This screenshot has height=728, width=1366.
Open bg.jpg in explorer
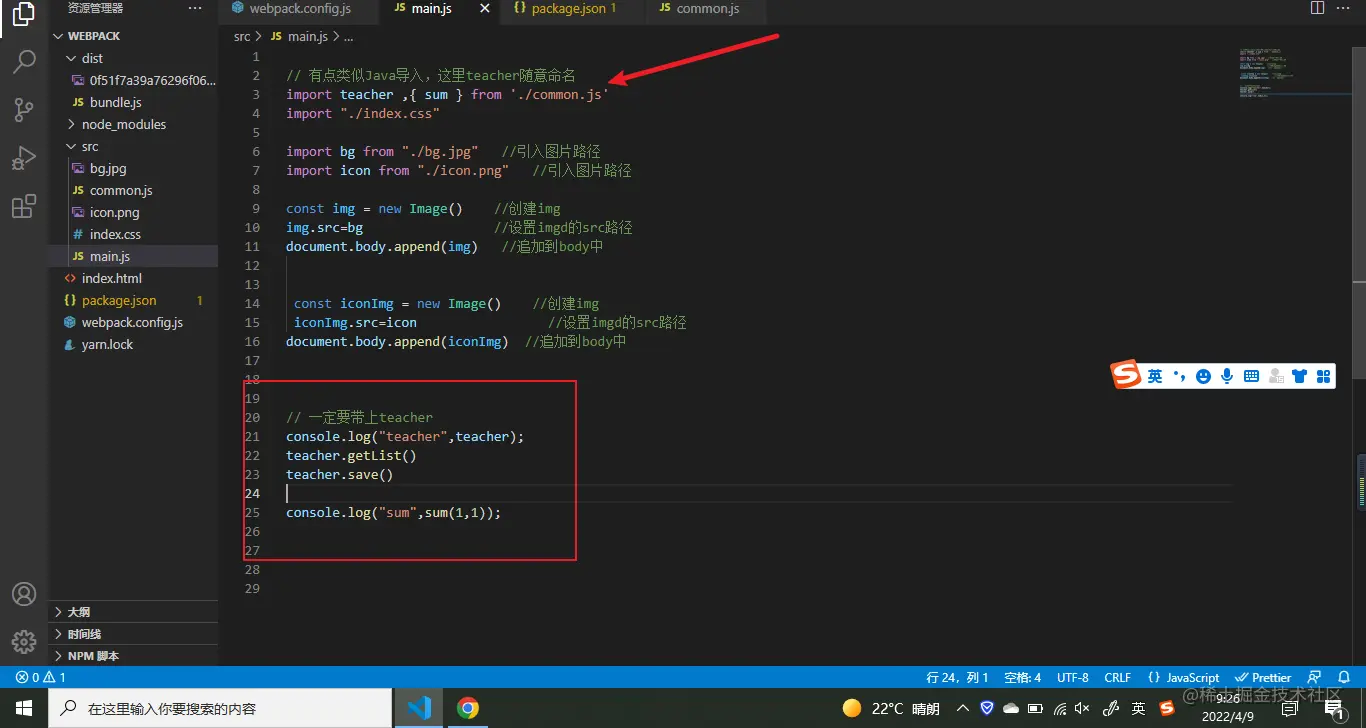tap(133, 168)
